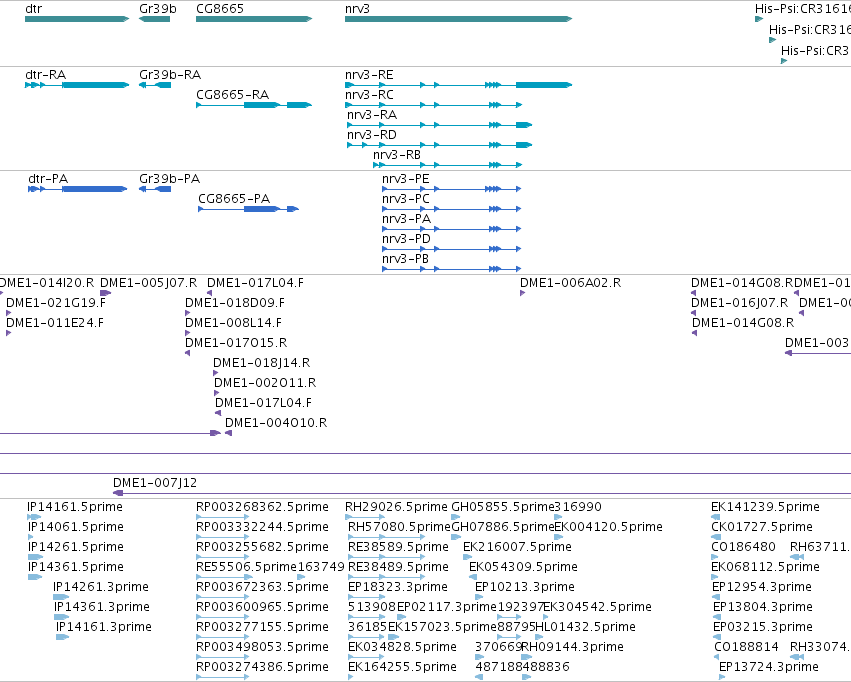Open the RE38489.5prime label
The height and width of the screenshot is (682, 851).
(398, 567)
